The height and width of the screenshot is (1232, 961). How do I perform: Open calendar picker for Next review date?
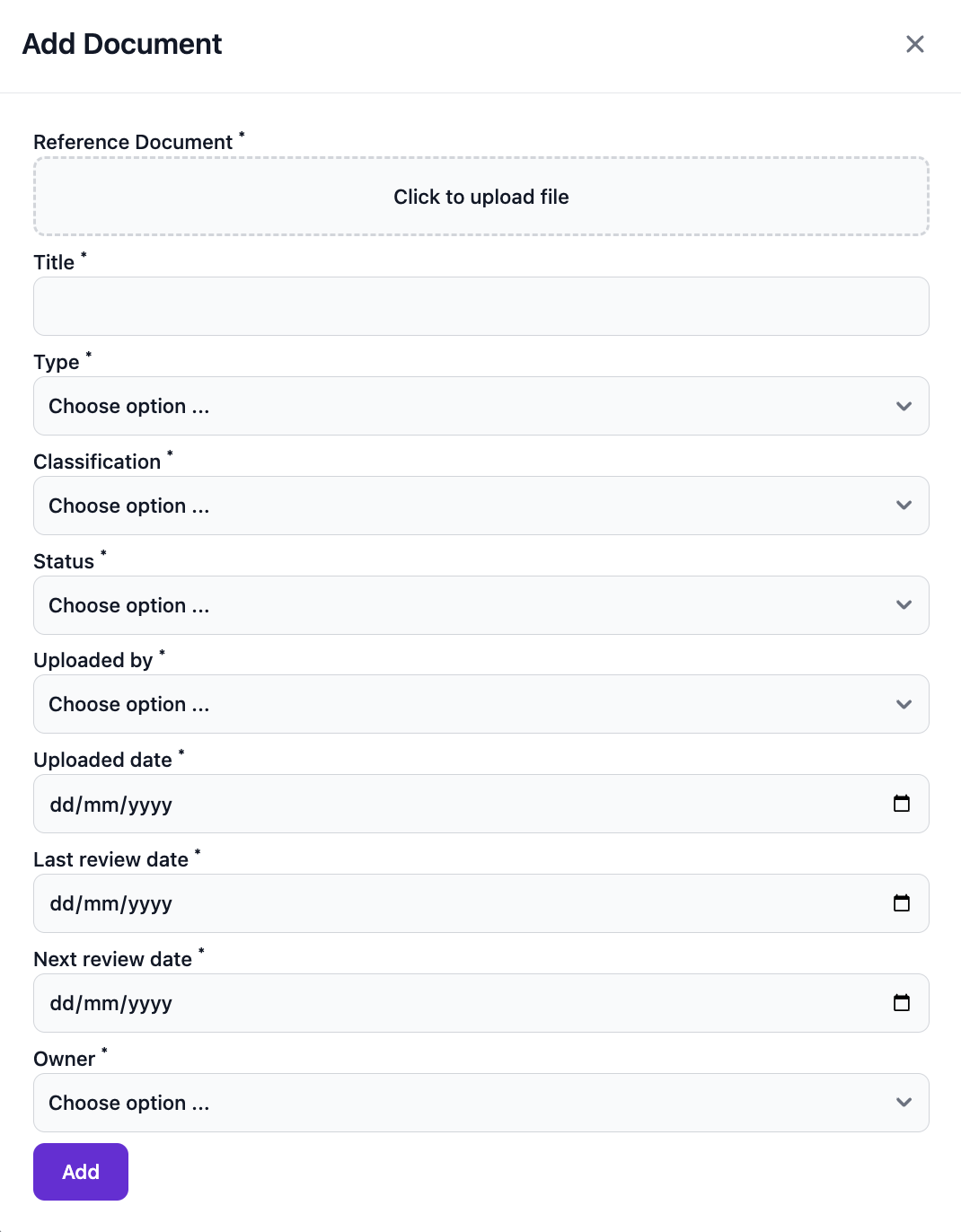pos(902,1003)
